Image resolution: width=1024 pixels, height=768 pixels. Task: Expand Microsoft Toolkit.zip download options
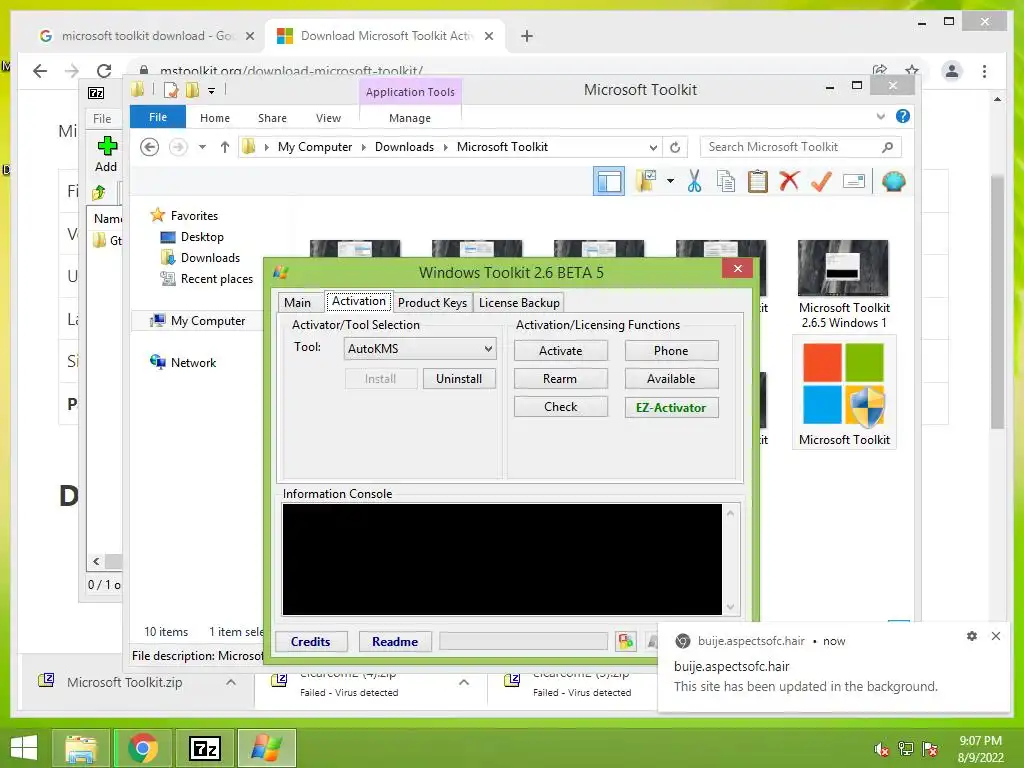coord(231,682)
